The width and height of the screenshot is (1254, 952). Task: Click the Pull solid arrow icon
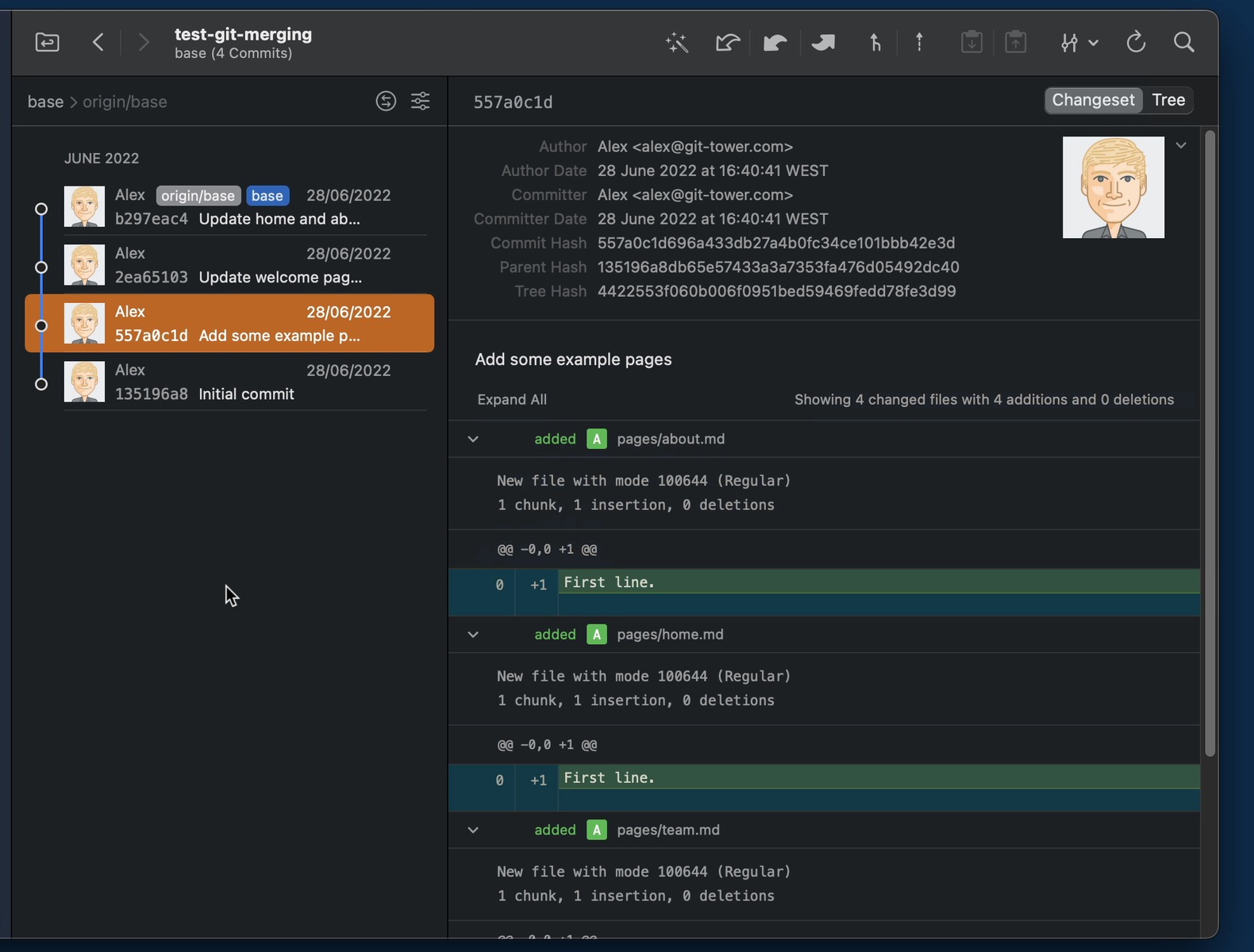pyautogui.click(x=775, y=43)
